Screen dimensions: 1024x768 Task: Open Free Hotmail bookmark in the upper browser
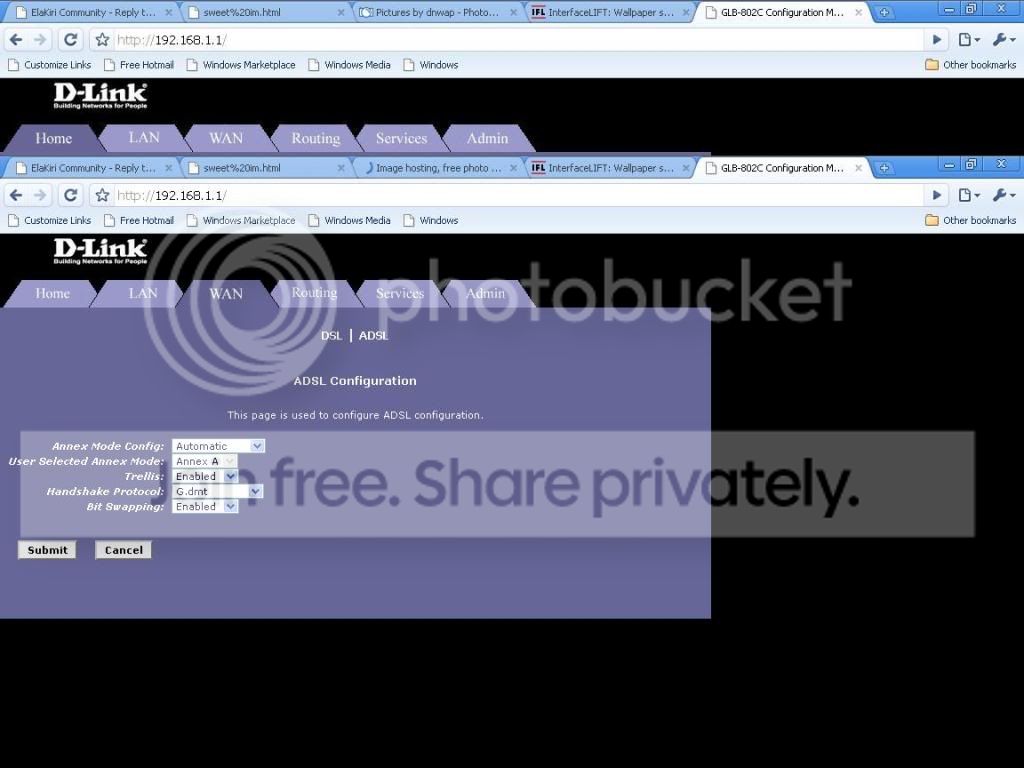coord(139,65)
